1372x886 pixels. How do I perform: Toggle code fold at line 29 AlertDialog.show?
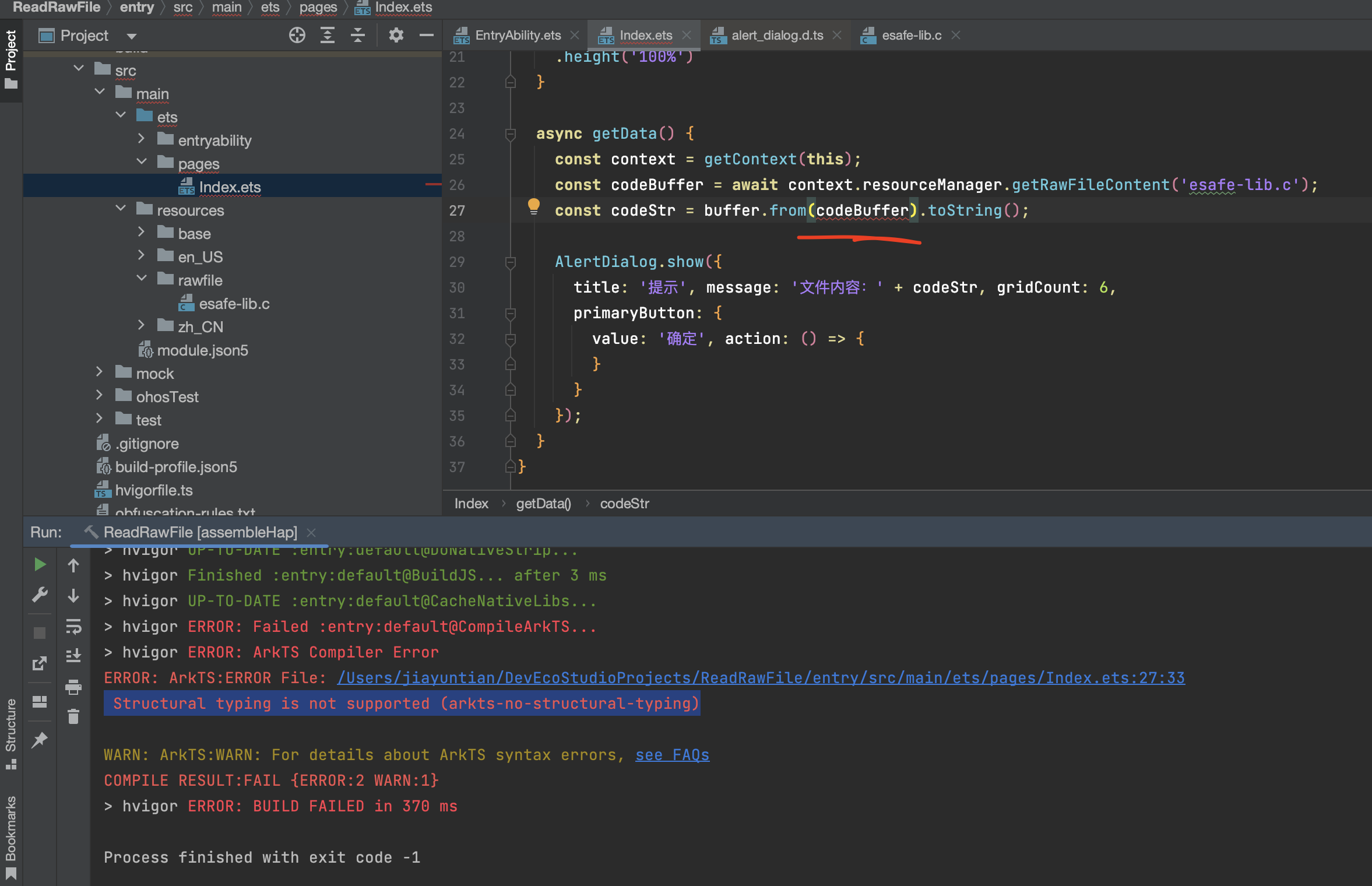(510, 262)
